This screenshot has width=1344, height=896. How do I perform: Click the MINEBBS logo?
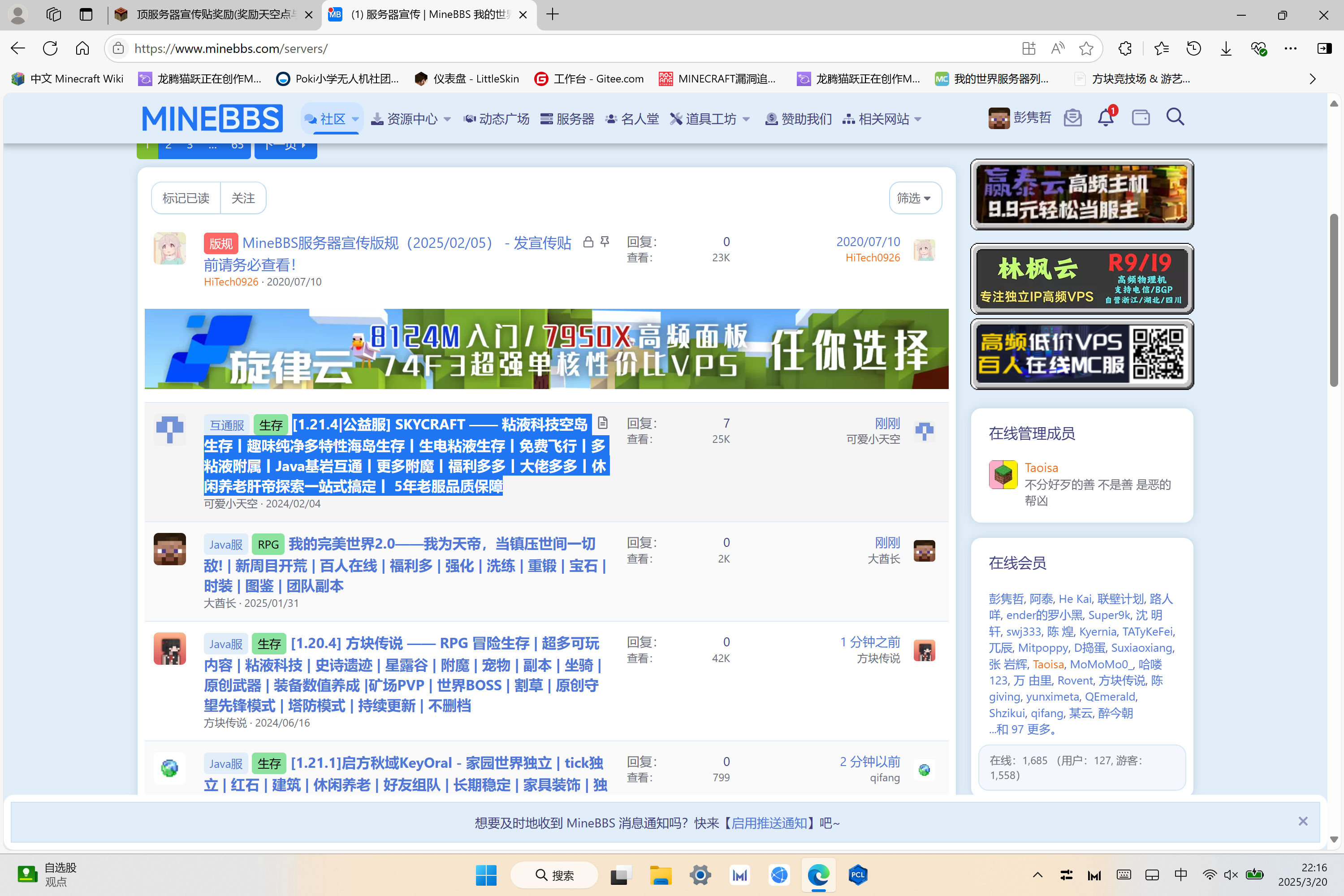pos(212,118)
